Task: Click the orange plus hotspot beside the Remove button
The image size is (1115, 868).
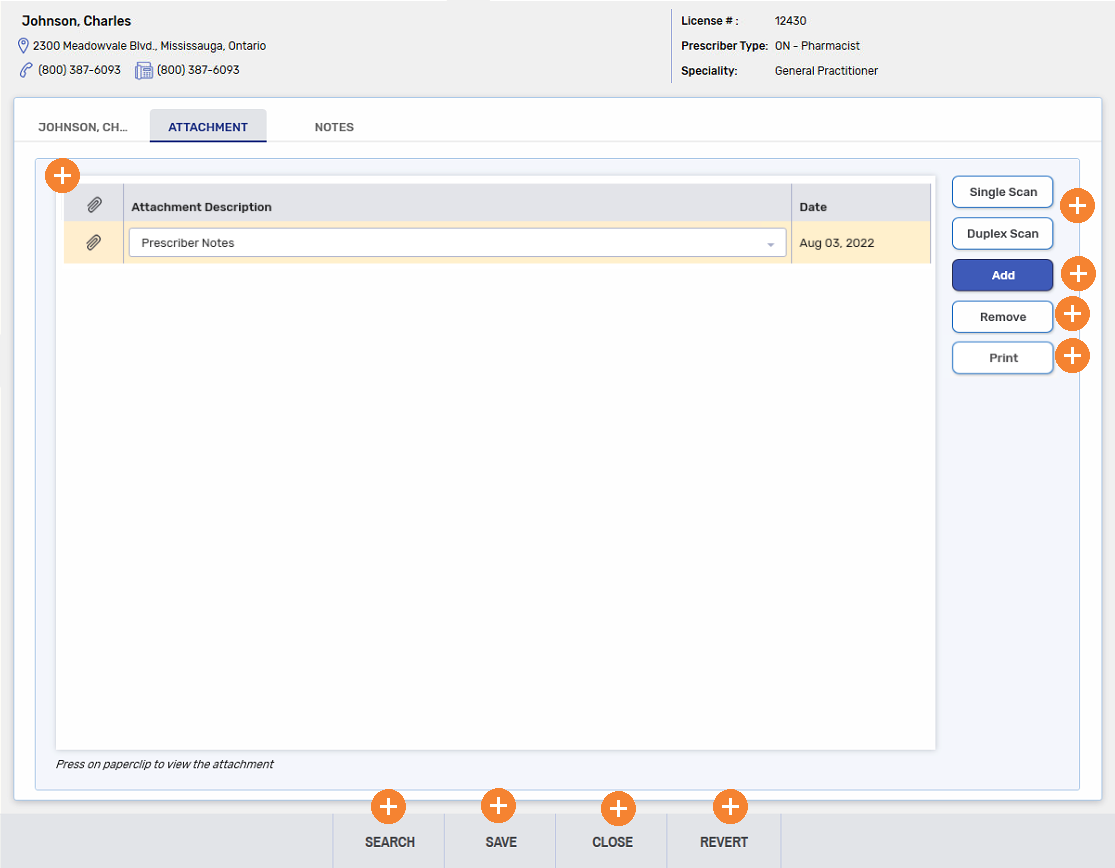Action: pos(1072,314)
